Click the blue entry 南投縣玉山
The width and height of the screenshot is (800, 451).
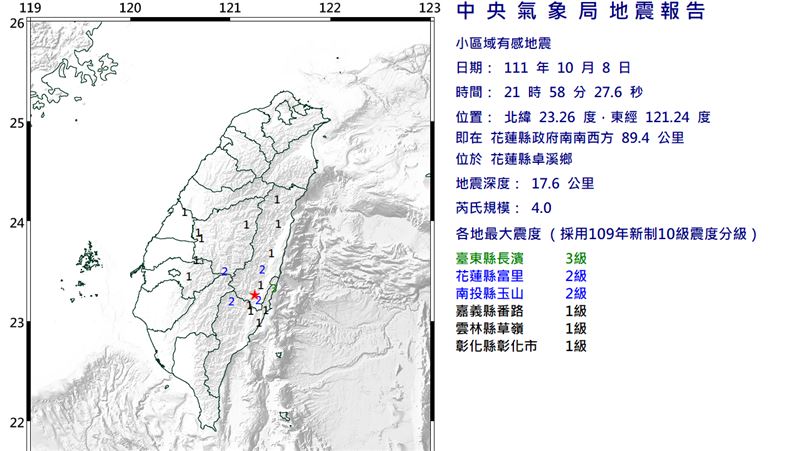[x=490, y=293]
